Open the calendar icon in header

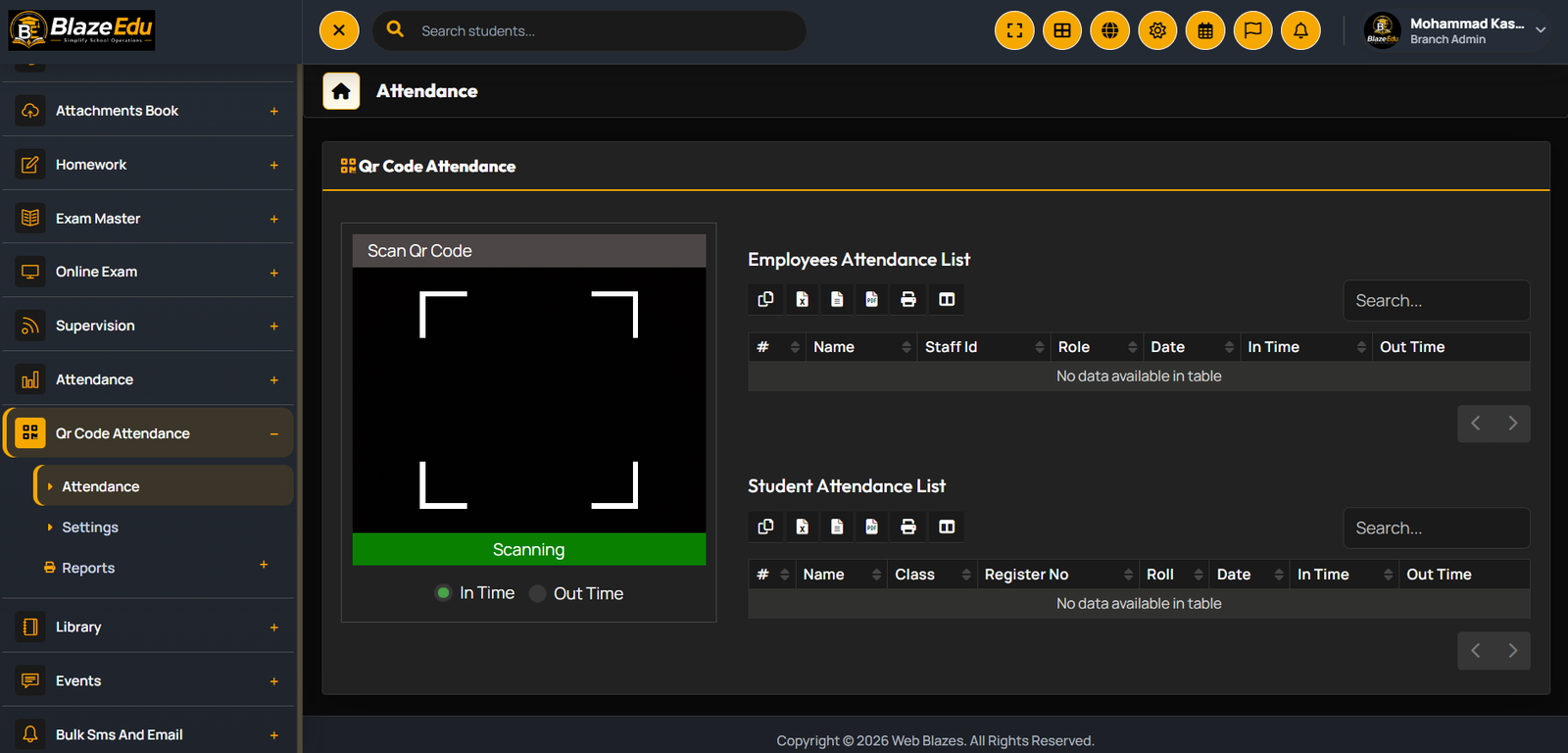[1205, 30]
